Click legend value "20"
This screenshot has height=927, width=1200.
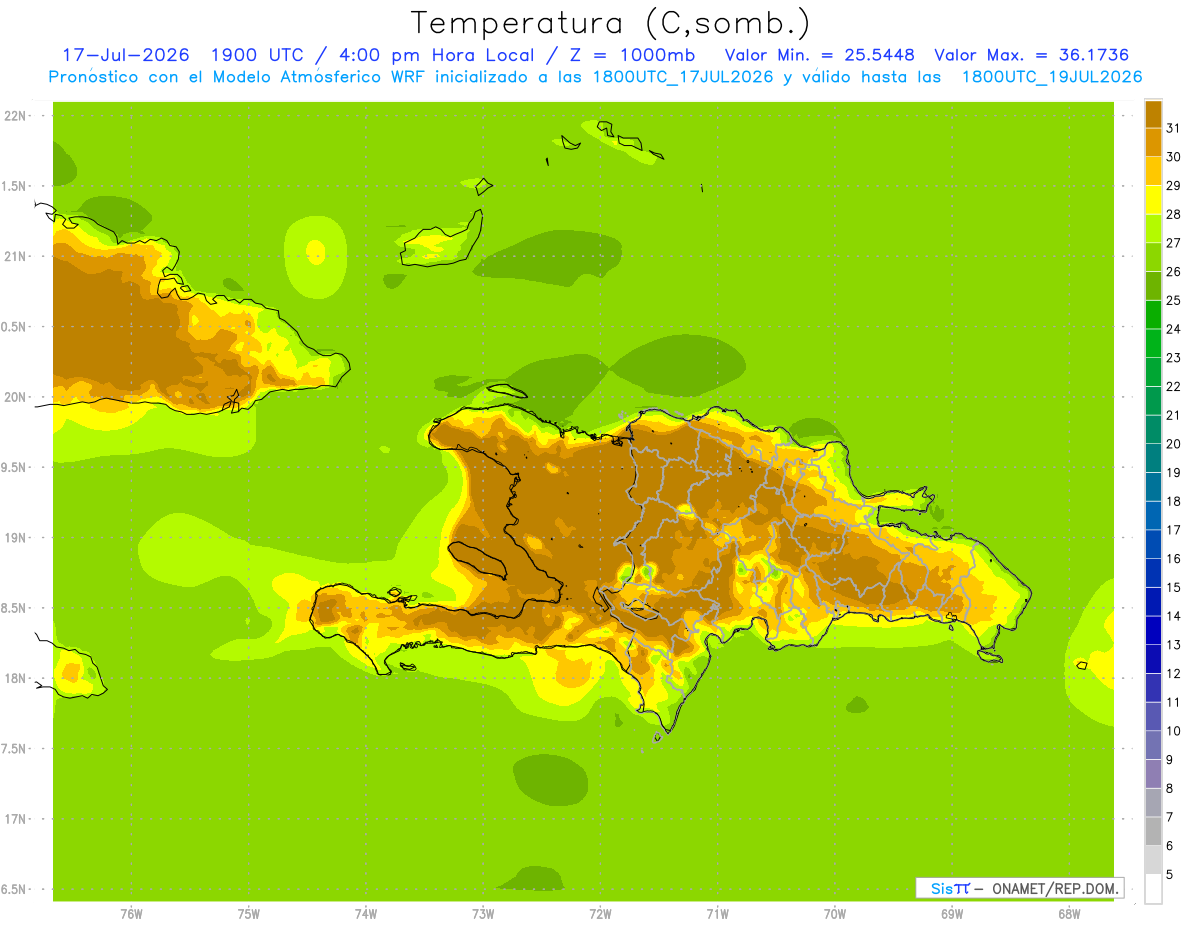pyautogui.click(x=1173, y=444)
